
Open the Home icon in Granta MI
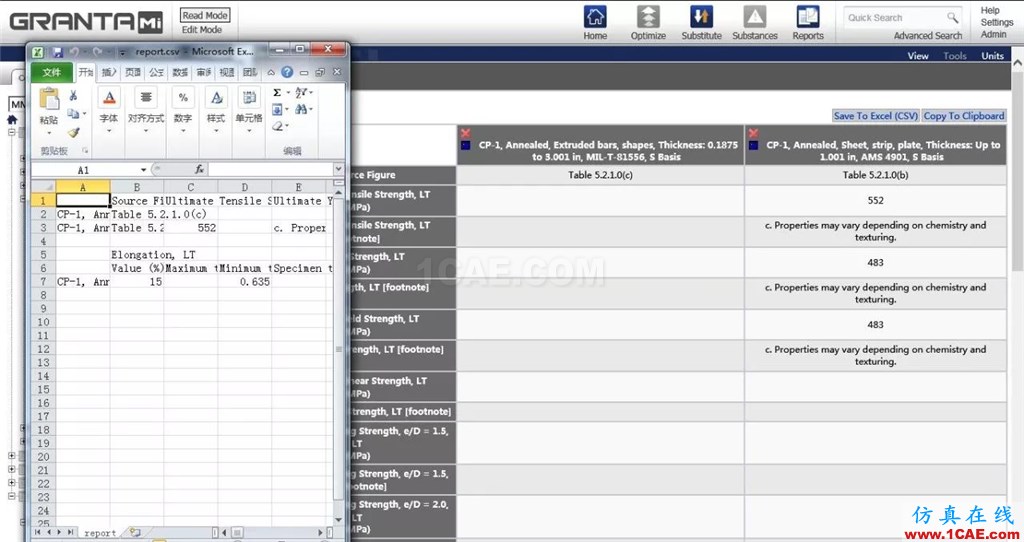(595, 17)
